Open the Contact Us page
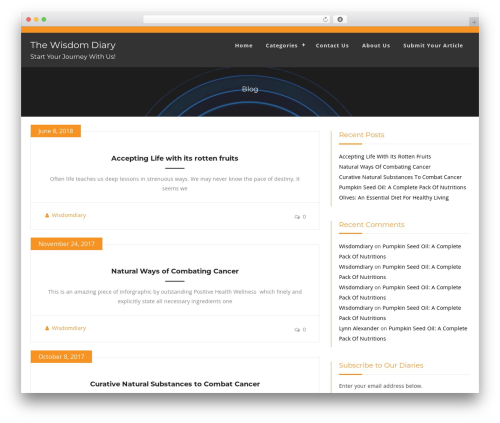The height and width of the screenshot is (423, 500). pos(332,46)
